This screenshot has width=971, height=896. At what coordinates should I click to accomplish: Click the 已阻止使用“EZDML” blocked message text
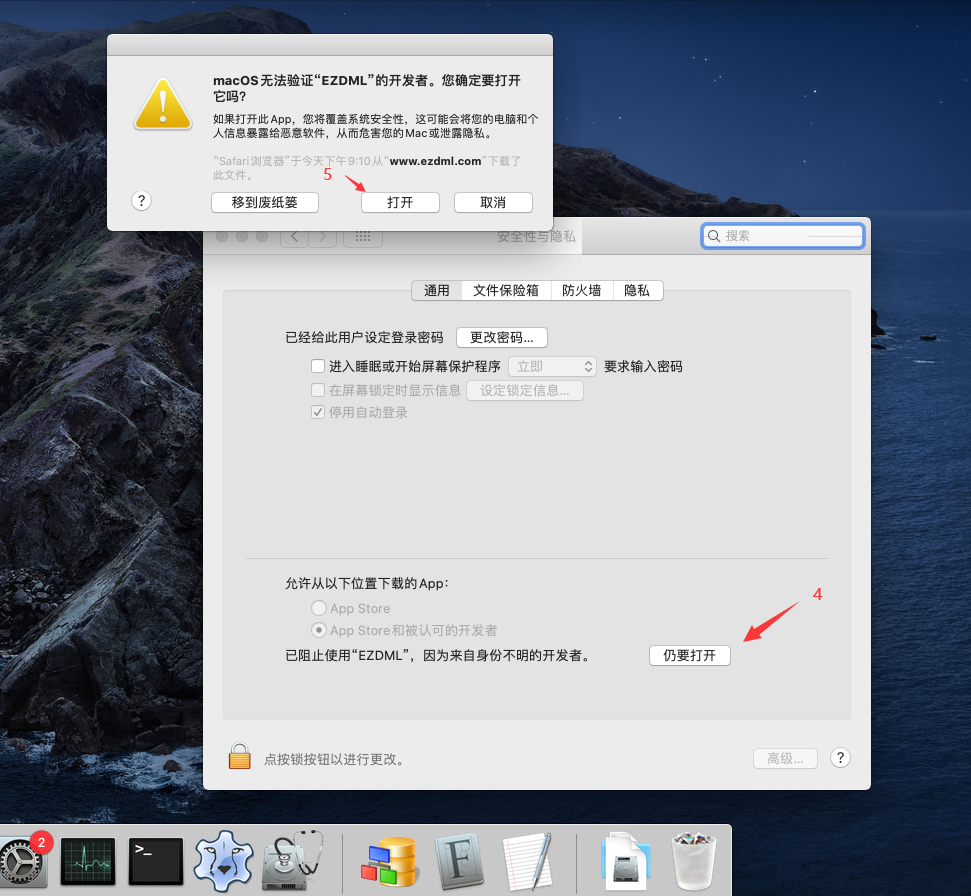[x=437, y=655]
